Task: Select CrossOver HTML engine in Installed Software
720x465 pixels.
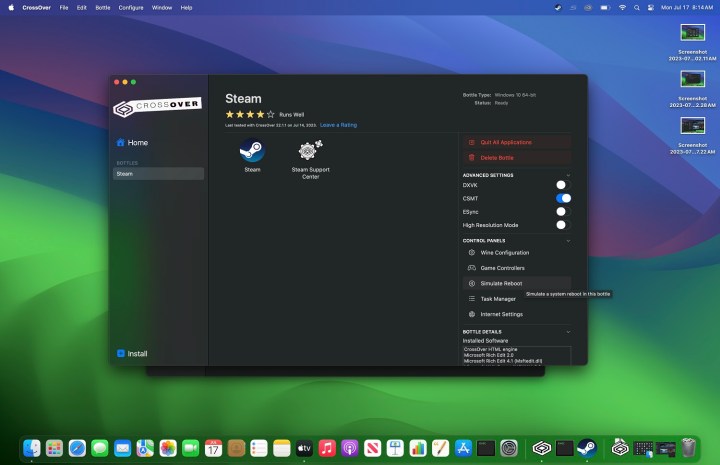Action: pyautogui.click(x=490, y=349)
